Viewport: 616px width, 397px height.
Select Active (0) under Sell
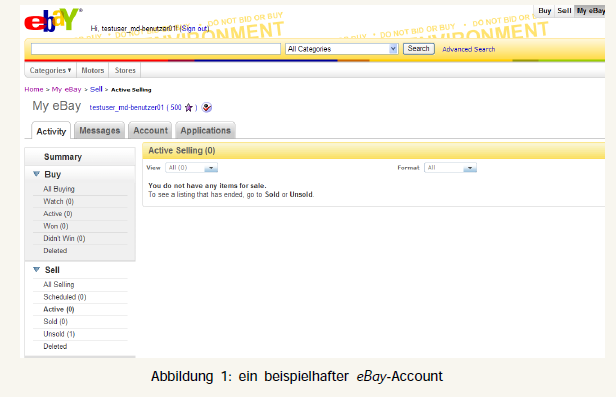[59, 309]
